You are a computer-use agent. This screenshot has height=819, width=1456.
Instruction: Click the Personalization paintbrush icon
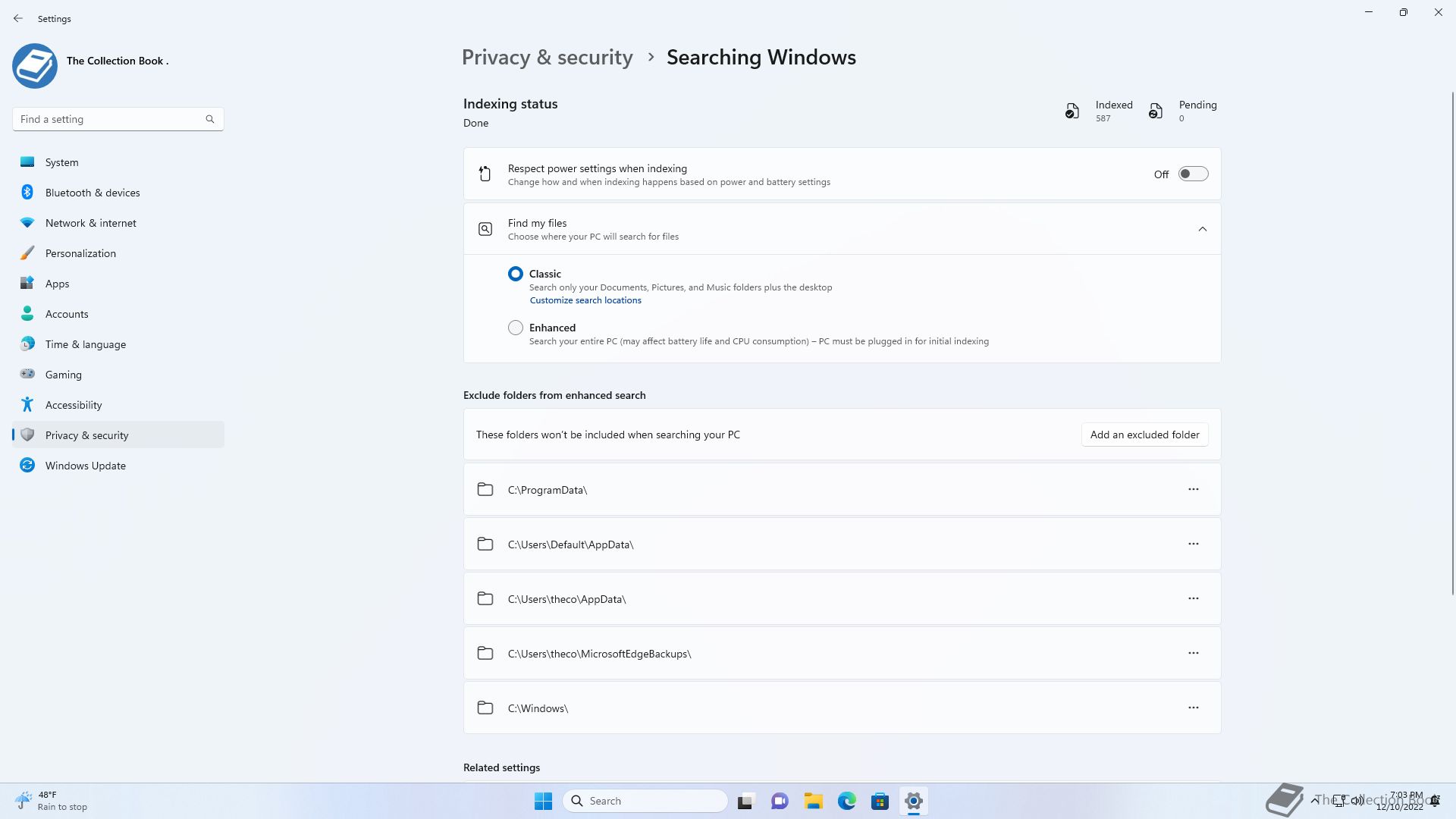(27, 253)
